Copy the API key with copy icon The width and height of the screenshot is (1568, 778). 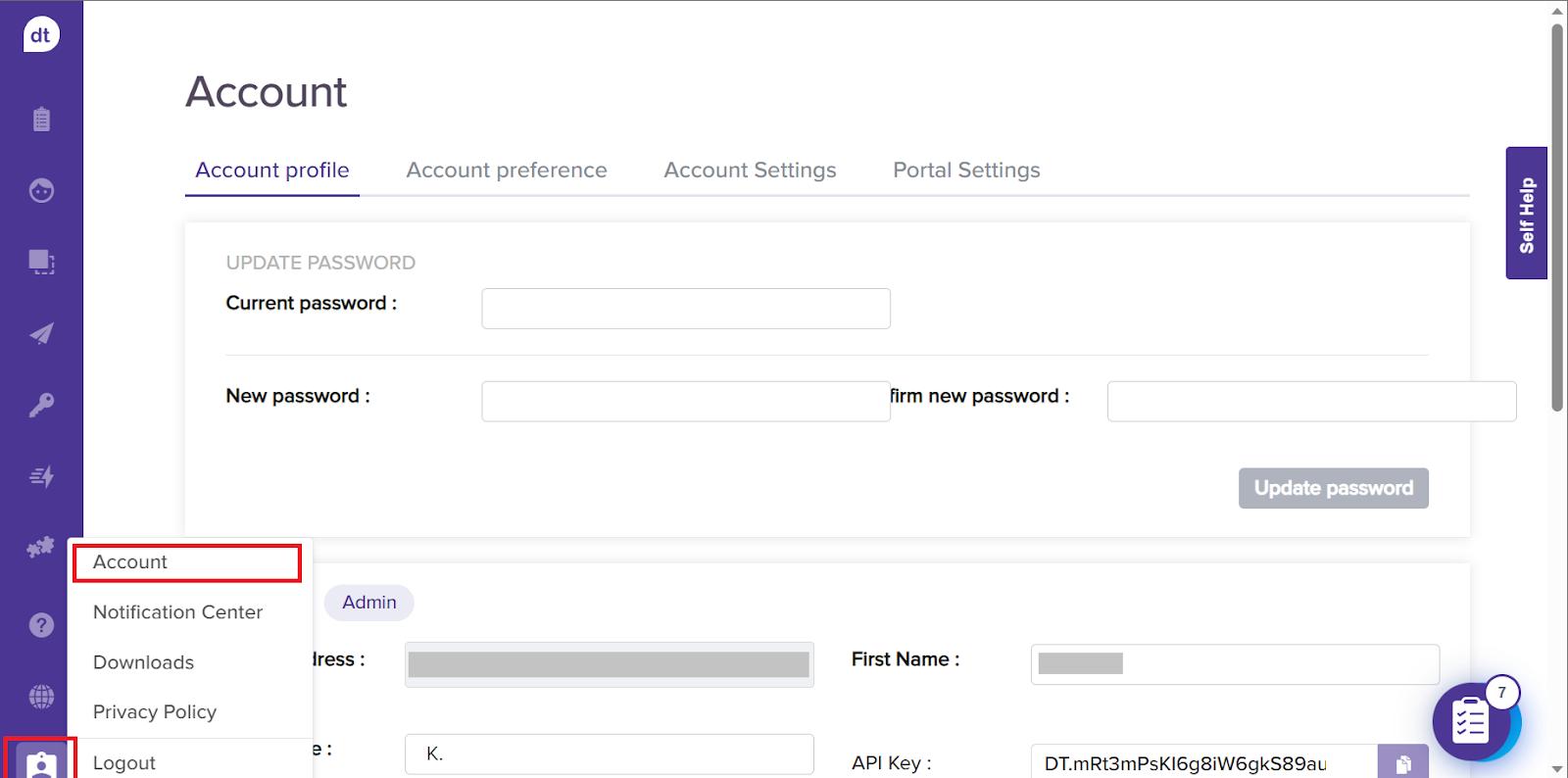(1402, 763)
